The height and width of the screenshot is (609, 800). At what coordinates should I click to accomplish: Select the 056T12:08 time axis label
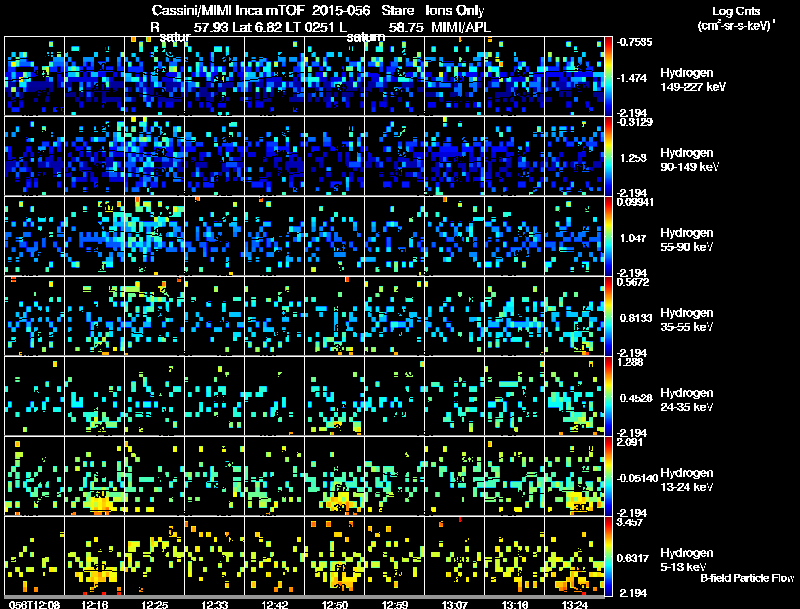point(34,604)
